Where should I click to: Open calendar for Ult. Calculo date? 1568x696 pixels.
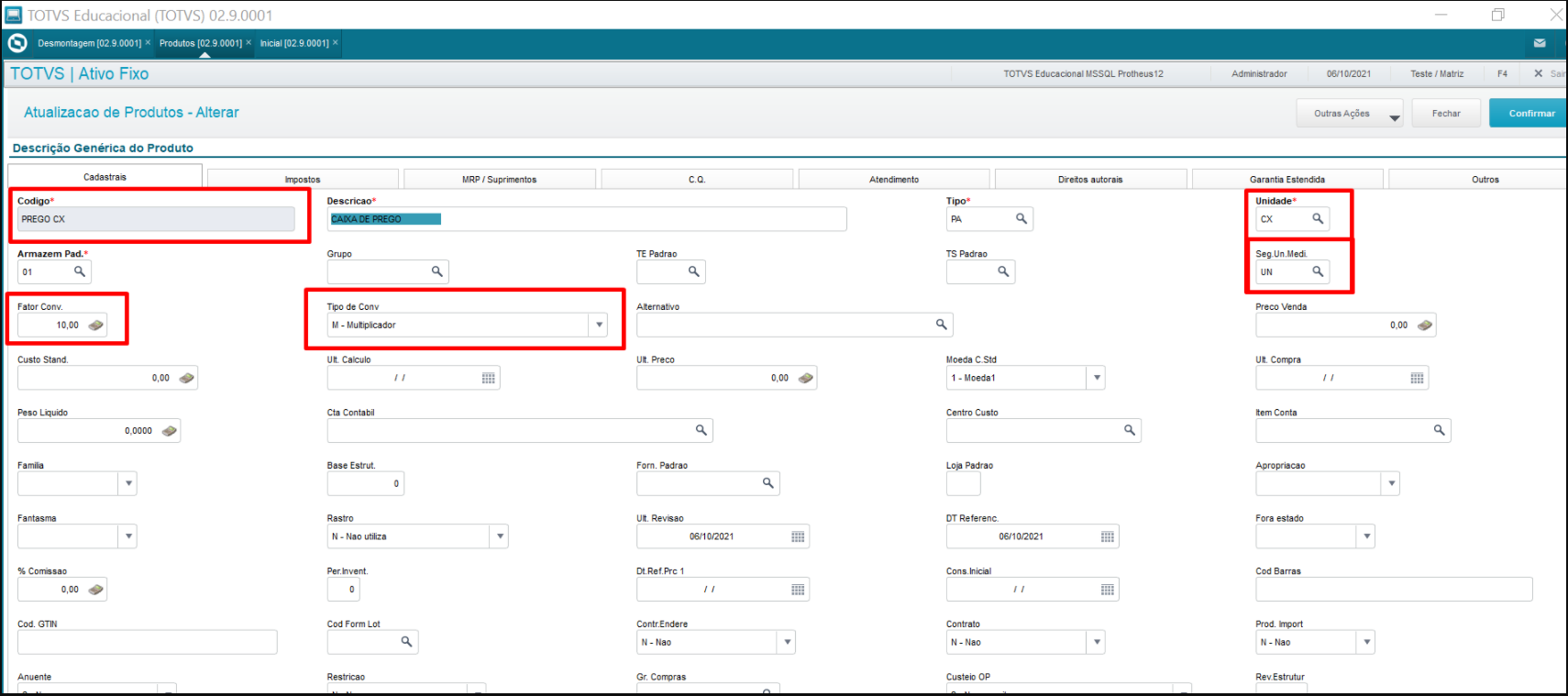tap(489, 378)
